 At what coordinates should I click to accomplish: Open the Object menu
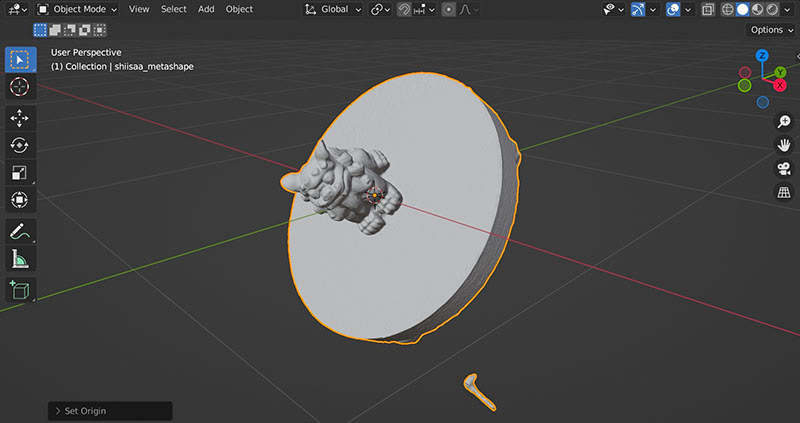click(x=239, y=9)
